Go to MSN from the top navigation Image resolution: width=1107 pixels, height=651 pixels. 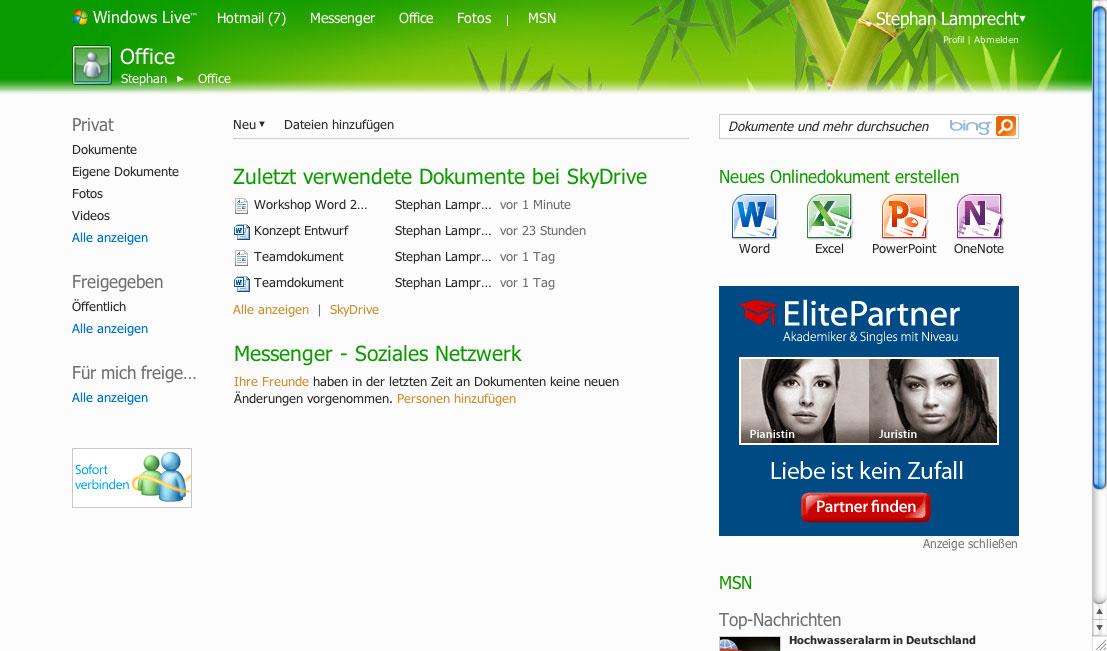[x=542, y=18]
